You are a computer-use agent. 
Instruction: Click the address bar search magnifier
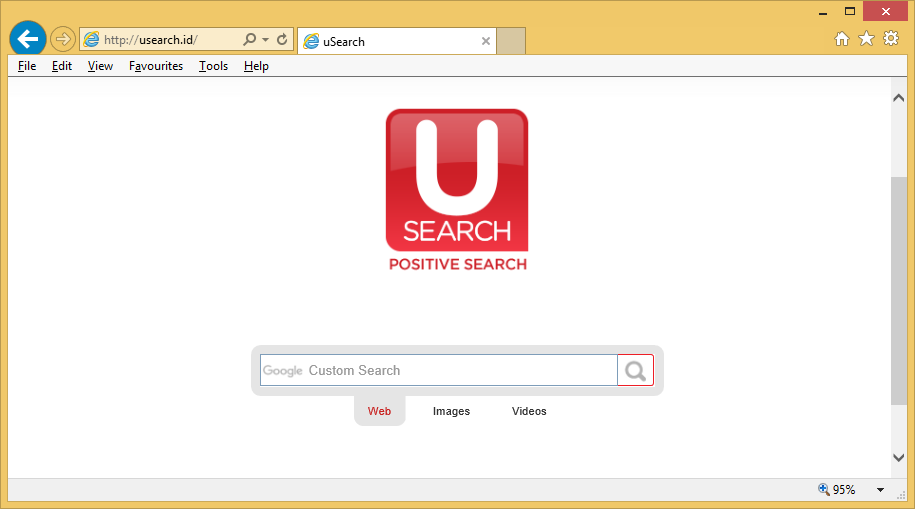coord(250,39)
